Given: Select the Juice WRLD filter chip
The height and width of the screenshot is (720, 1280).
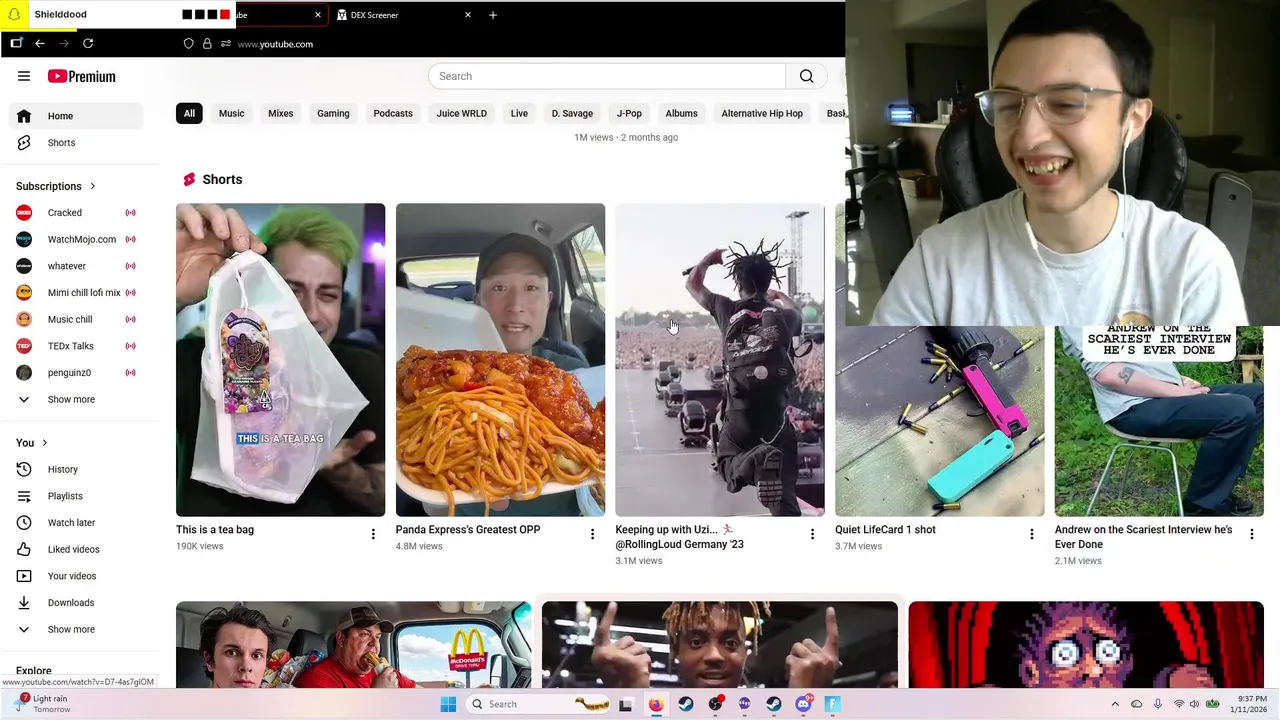Looking at the screenshot, I should (461, 113).
